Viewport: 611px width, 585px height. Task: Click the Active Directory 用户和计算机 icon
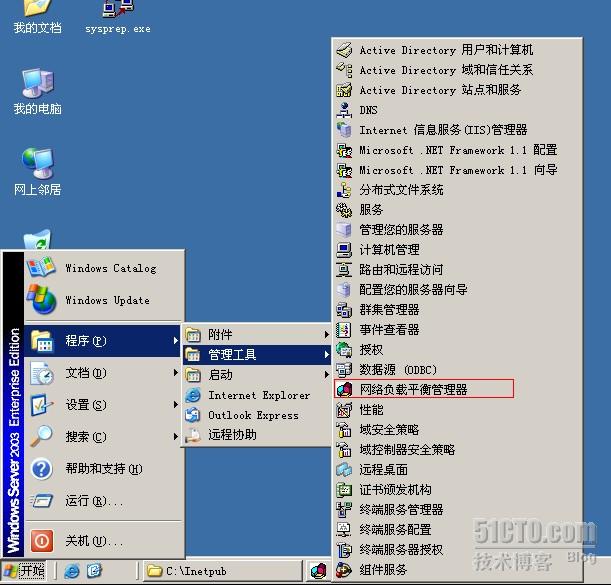(x=344, y=50)
